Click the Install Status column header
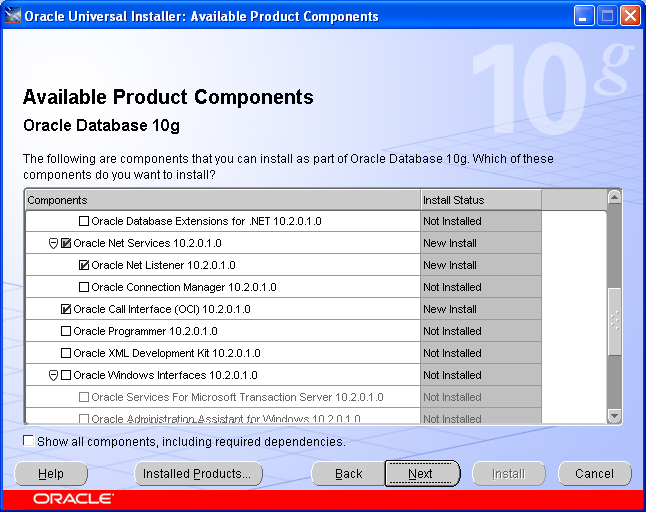646x512 pixels. [x=481, y=200]
